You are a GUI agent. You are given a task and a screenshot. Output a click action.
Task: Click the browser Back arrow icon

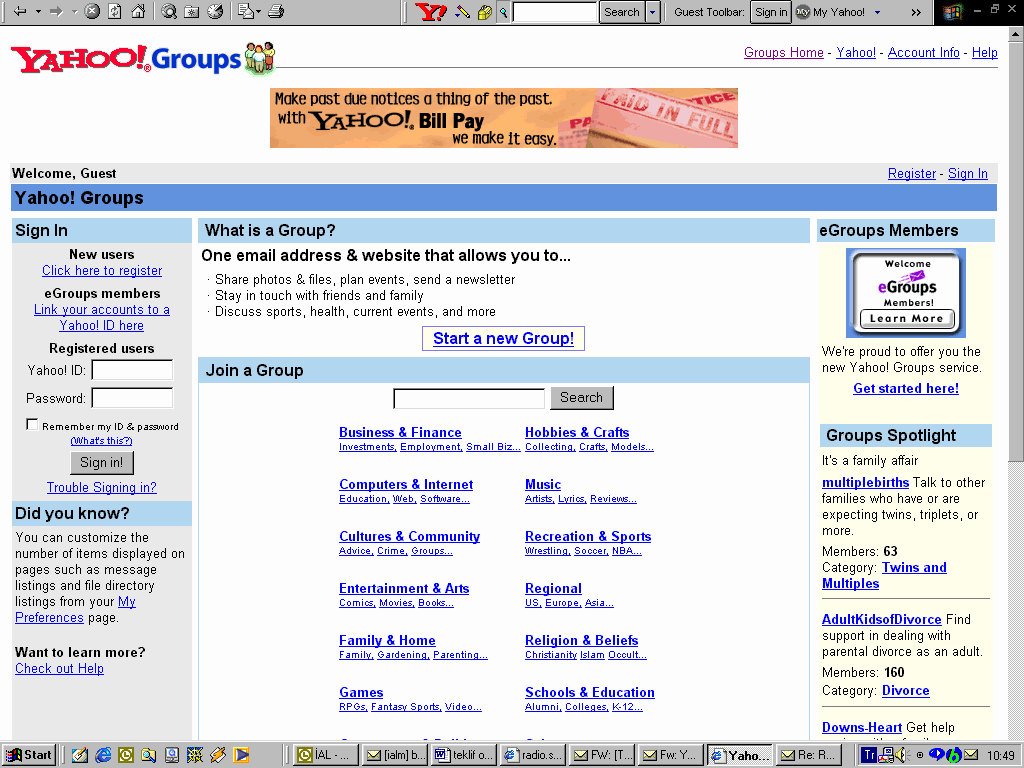(x=20, y=11)
